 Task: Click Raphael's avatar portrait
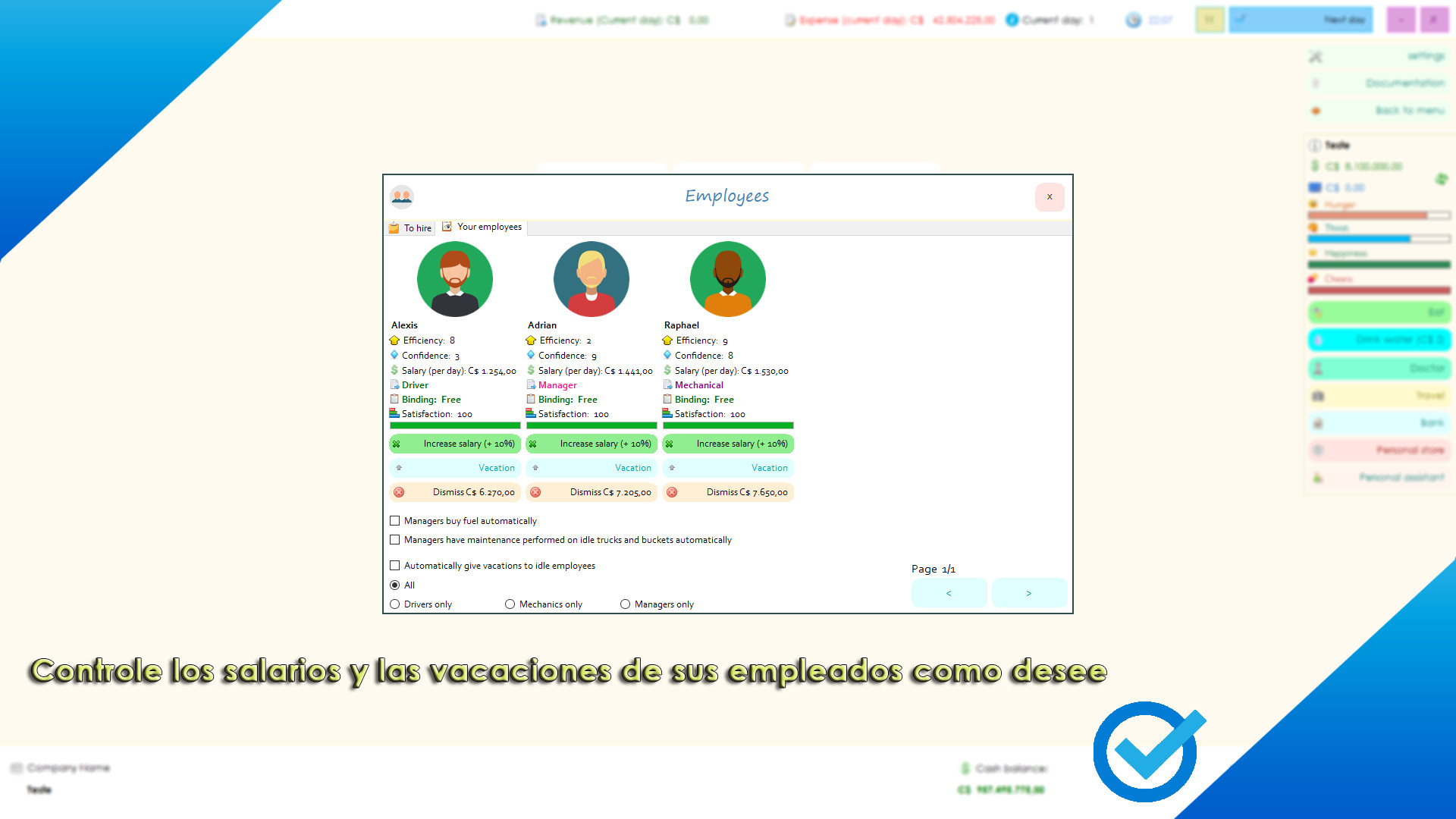pyautogui.click(x=728, y=279)
